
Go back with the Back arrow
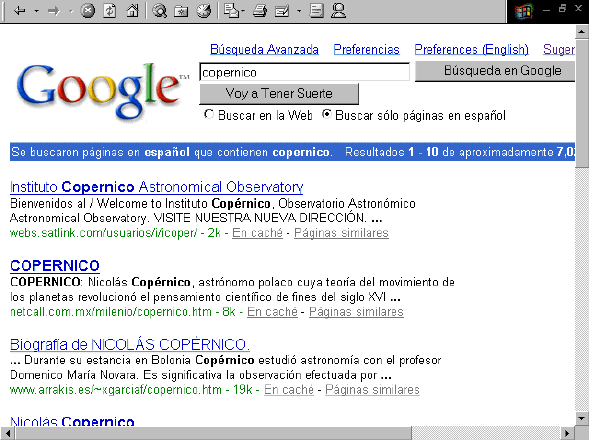(x=20, y=11)
